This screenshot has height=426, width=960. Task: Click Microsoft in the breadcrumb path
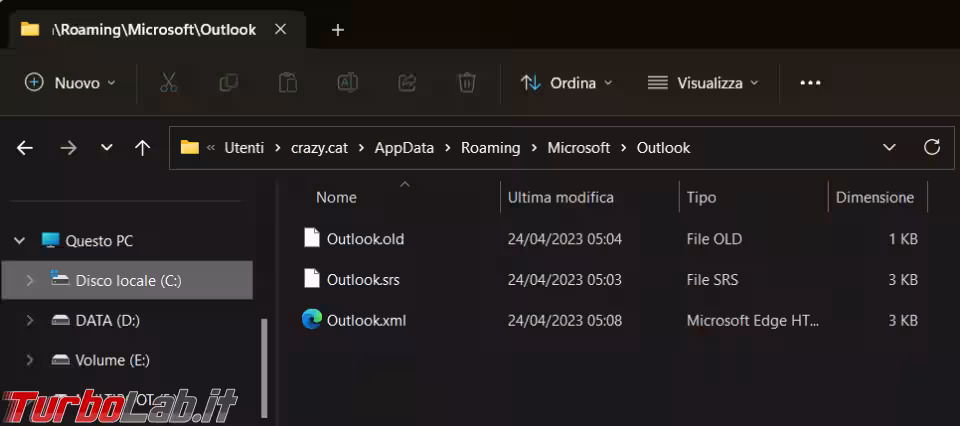[x=579, y=148]
